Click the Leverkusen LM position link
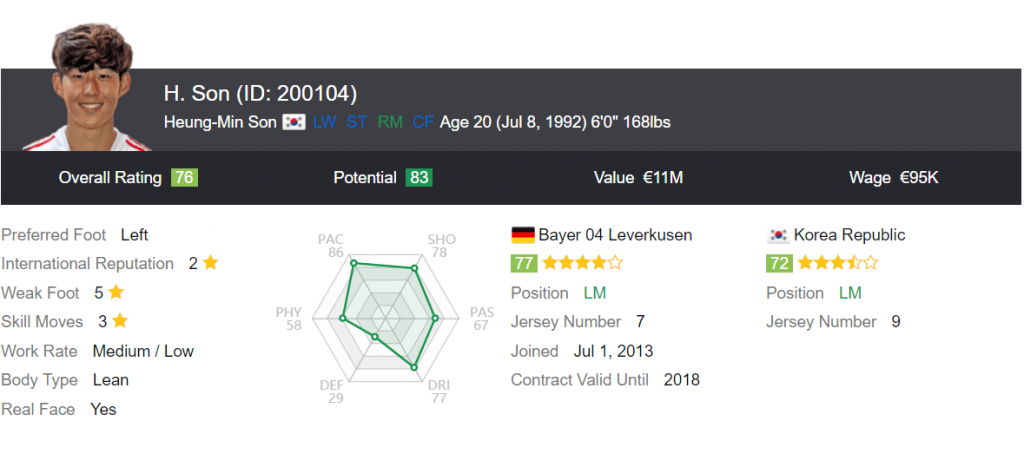1024x454 pixels. 594,293
